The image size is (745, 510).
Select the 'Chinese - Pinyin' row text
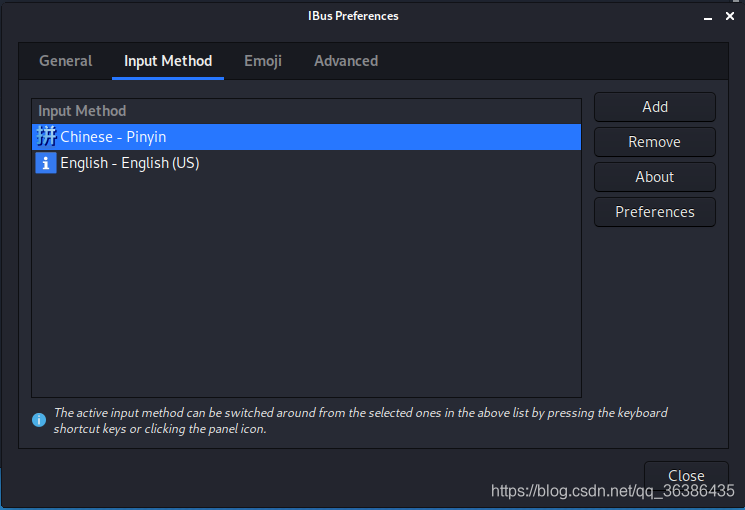click(113, 137)
